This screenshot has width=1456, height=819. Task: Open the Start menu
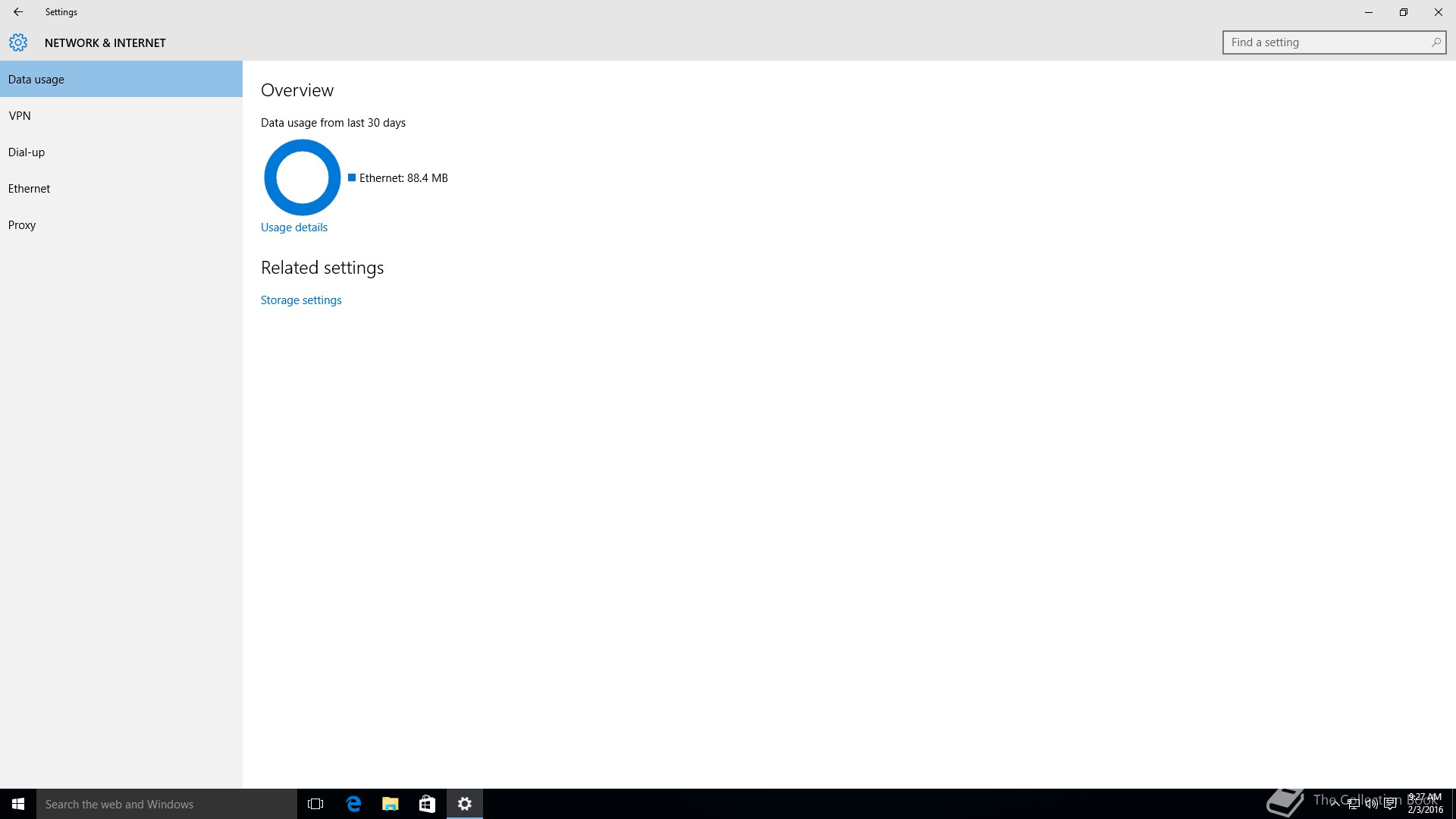point(18,804)
